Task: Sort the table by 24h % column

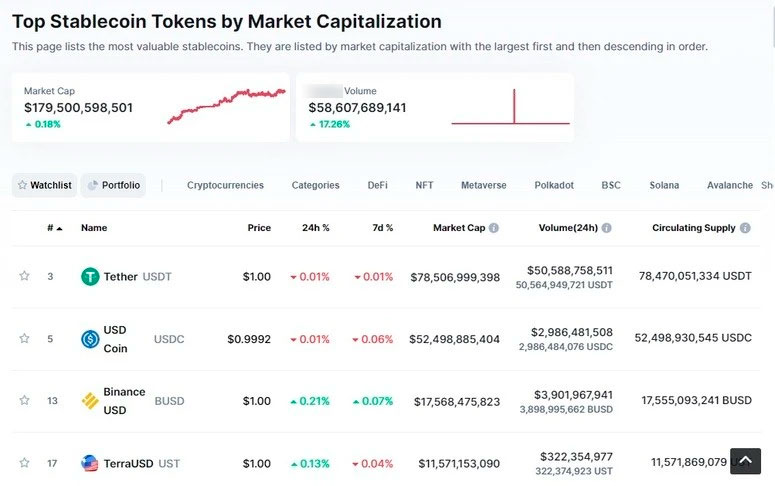Action: pyautogui.click(x=316, y=228)
